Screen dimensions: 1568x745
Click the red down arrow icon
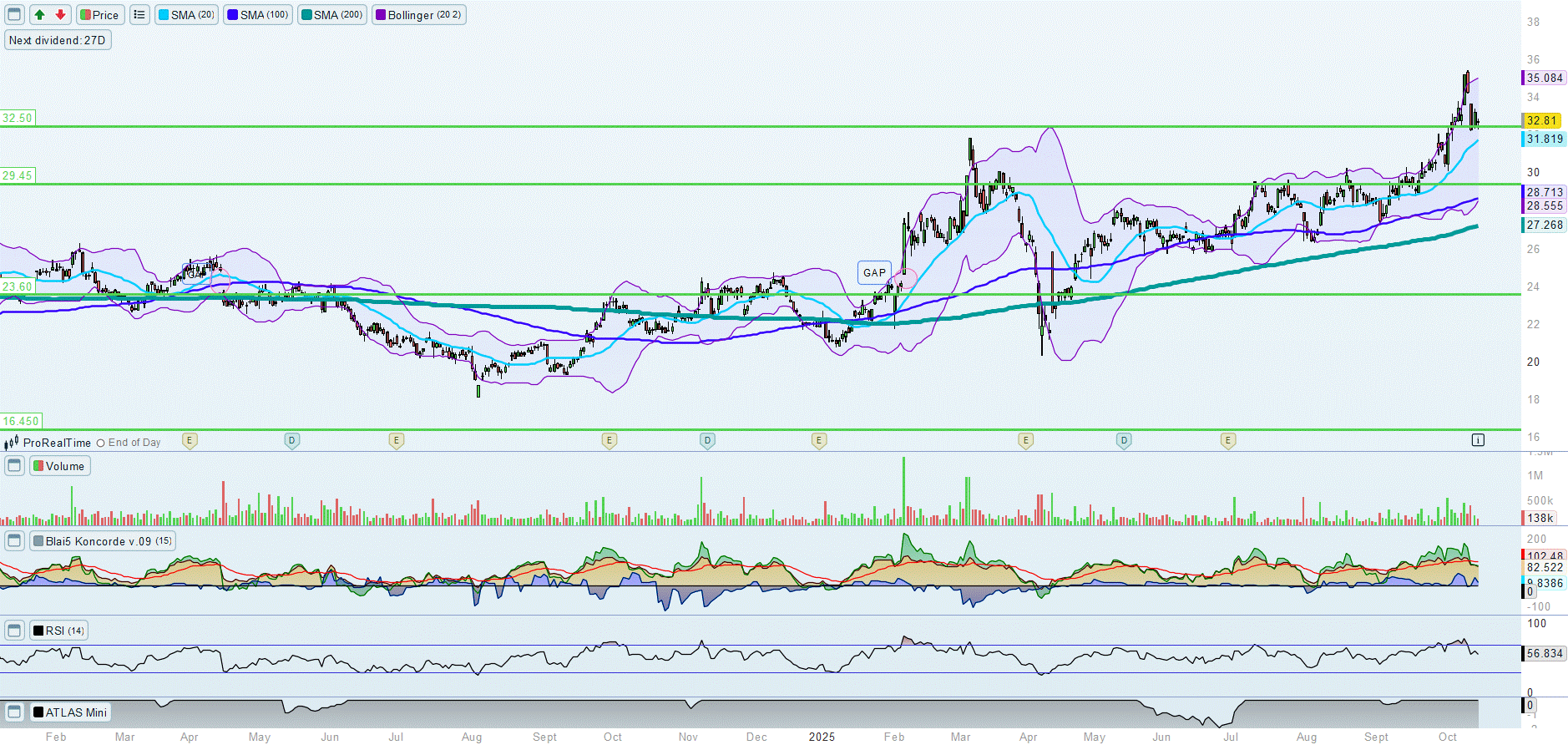point(60,15)
